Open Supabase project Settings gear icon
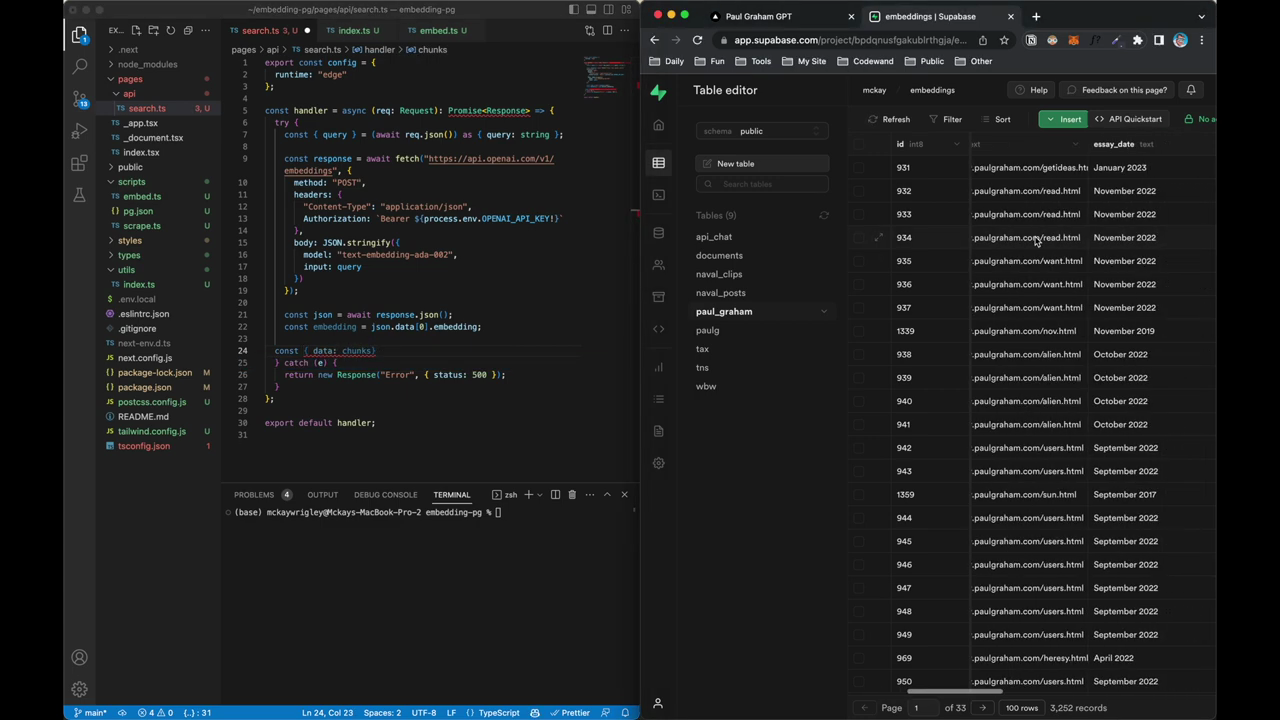Image resolution: width=1280 pixels, height=720 pixels. click(x=658, y=463)
